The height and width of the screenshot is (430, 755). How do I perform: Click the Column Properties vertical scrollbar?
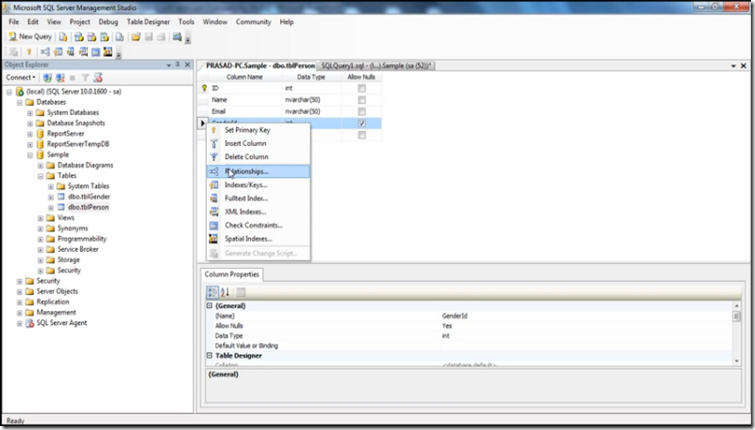pos(736,333)
